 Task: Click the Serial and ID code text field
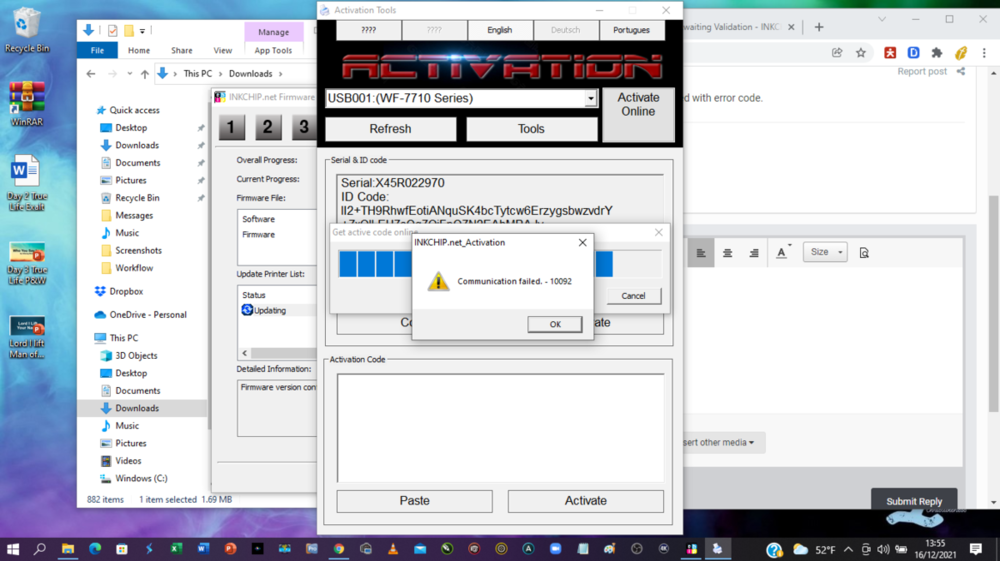pos(501,199)
